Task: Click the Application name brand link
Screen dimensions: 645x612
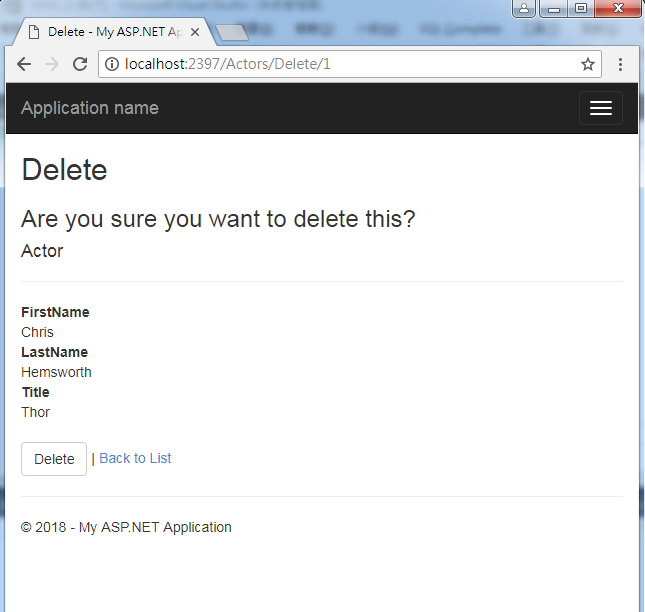Action: pyautogui.click(x=89, y=108)
